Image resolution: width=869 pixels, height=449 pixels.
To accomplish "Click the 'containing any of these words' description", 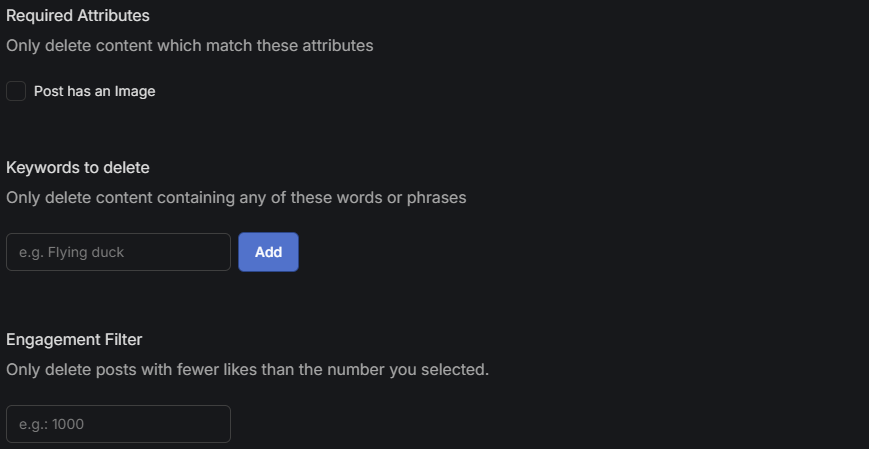I will [236, 197].
